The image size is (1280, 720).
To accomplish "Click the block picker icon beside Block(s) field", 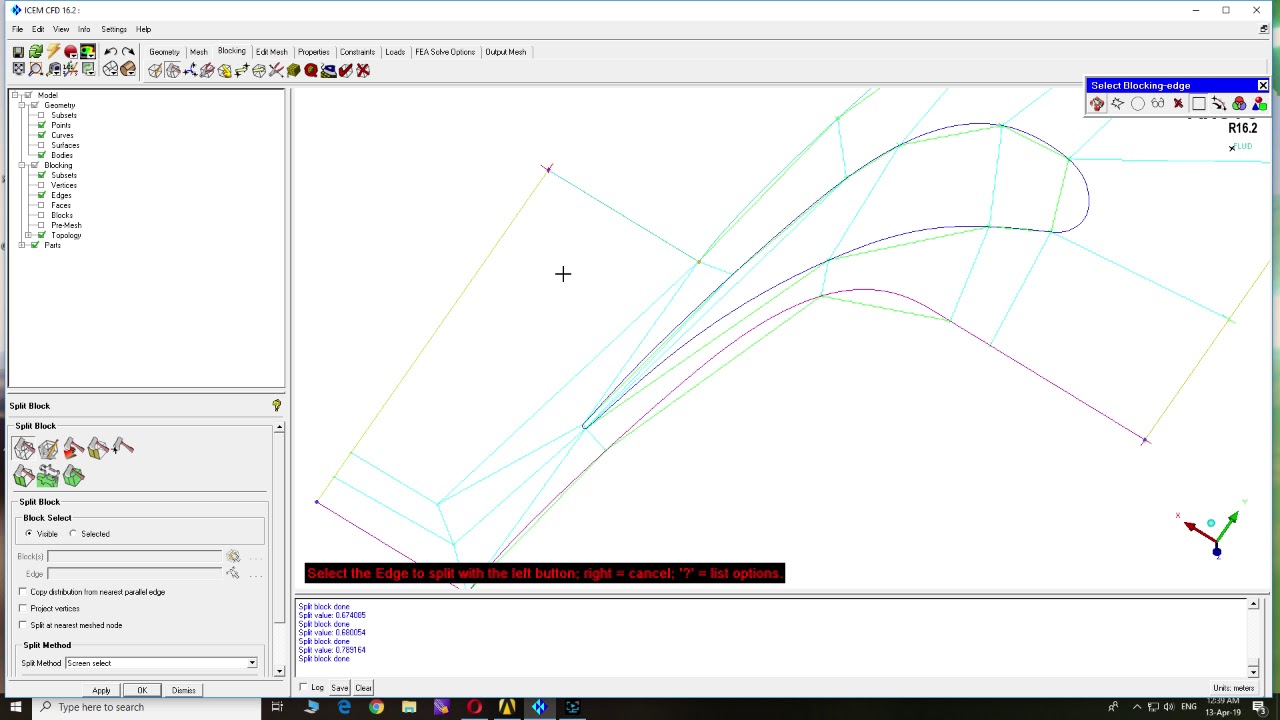I will point(233,556).
